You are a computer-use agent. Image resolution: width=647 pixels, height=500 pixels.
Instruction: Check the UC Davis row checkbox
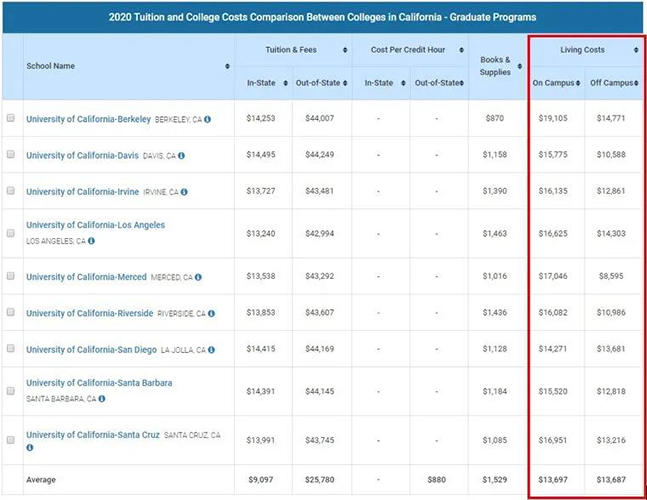click(x=11, y=154)
